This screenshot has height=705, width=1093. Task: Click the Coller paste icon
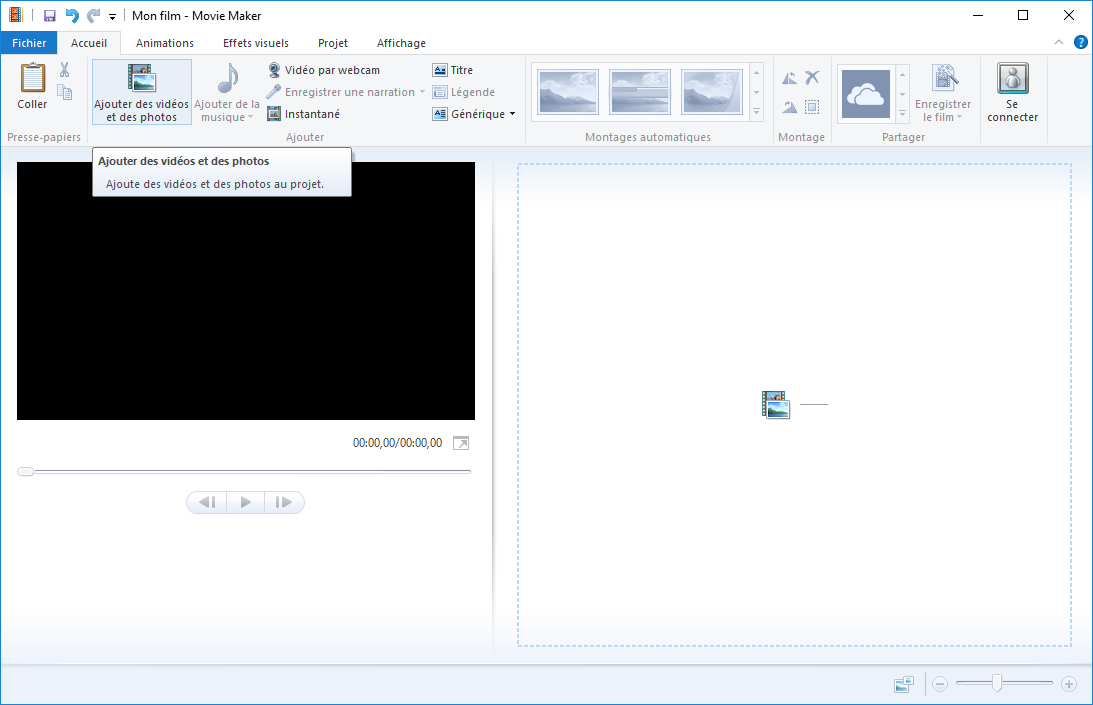coord(32,77)
